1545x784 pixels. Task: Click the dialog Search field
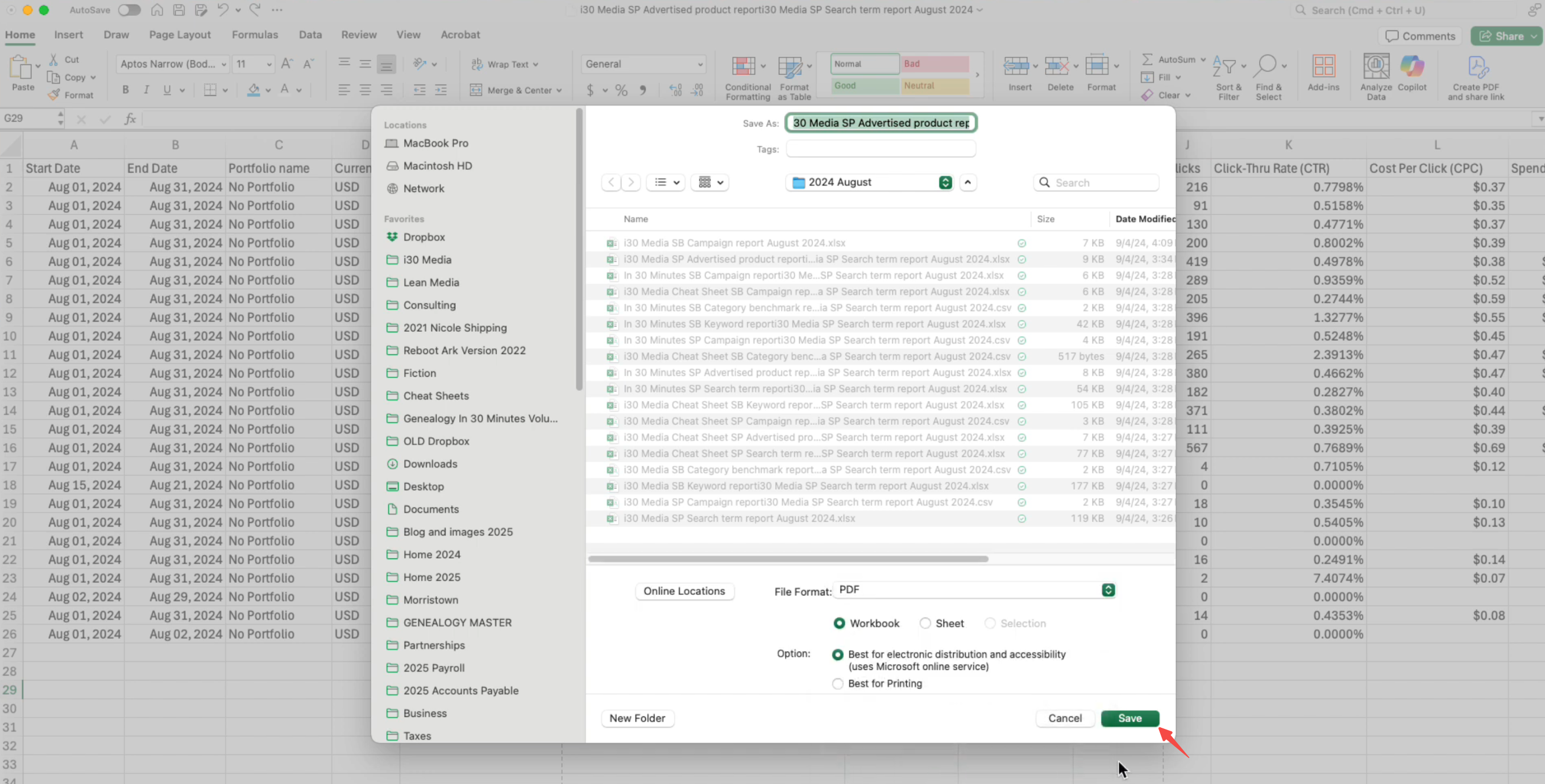click(x=1097, y=182)
